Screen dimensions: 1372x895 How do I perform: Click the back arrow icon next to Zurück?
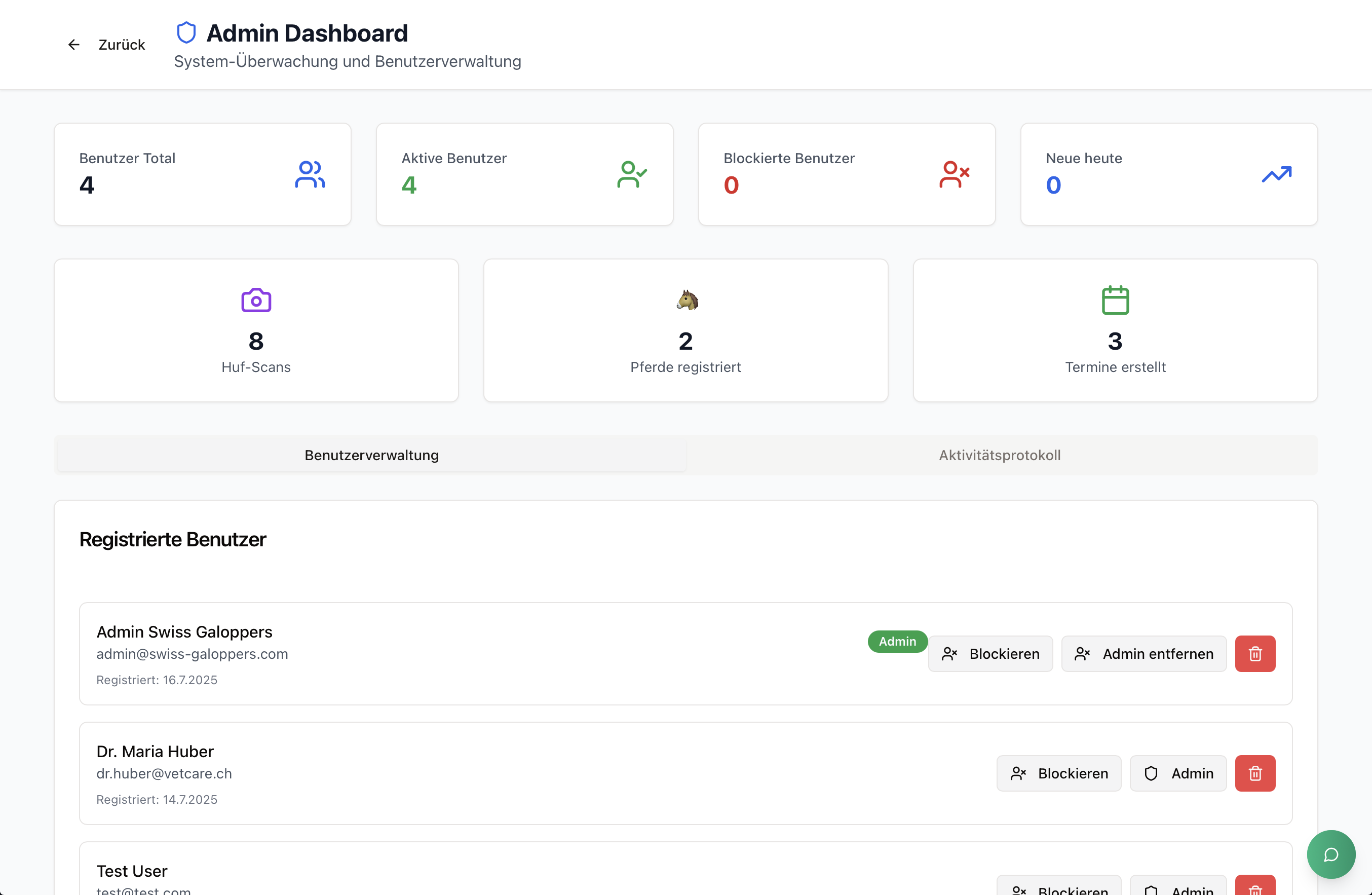point(74,45)
